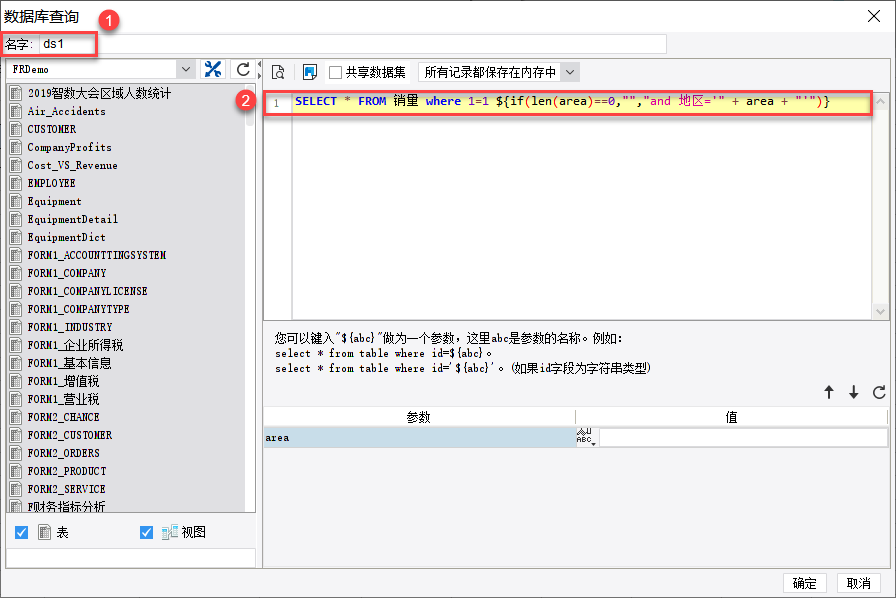Select the CompanyProfits table
The image size is (896, 598).
point(69,147)
